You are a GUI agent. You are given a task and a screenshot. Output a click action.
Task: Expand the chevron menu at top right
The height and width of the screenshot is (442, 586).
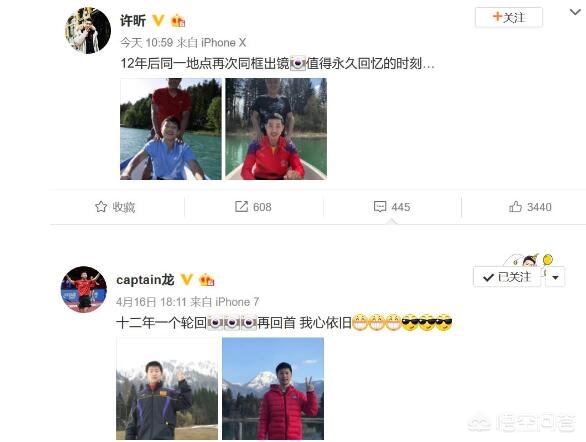tap(575, 12)
